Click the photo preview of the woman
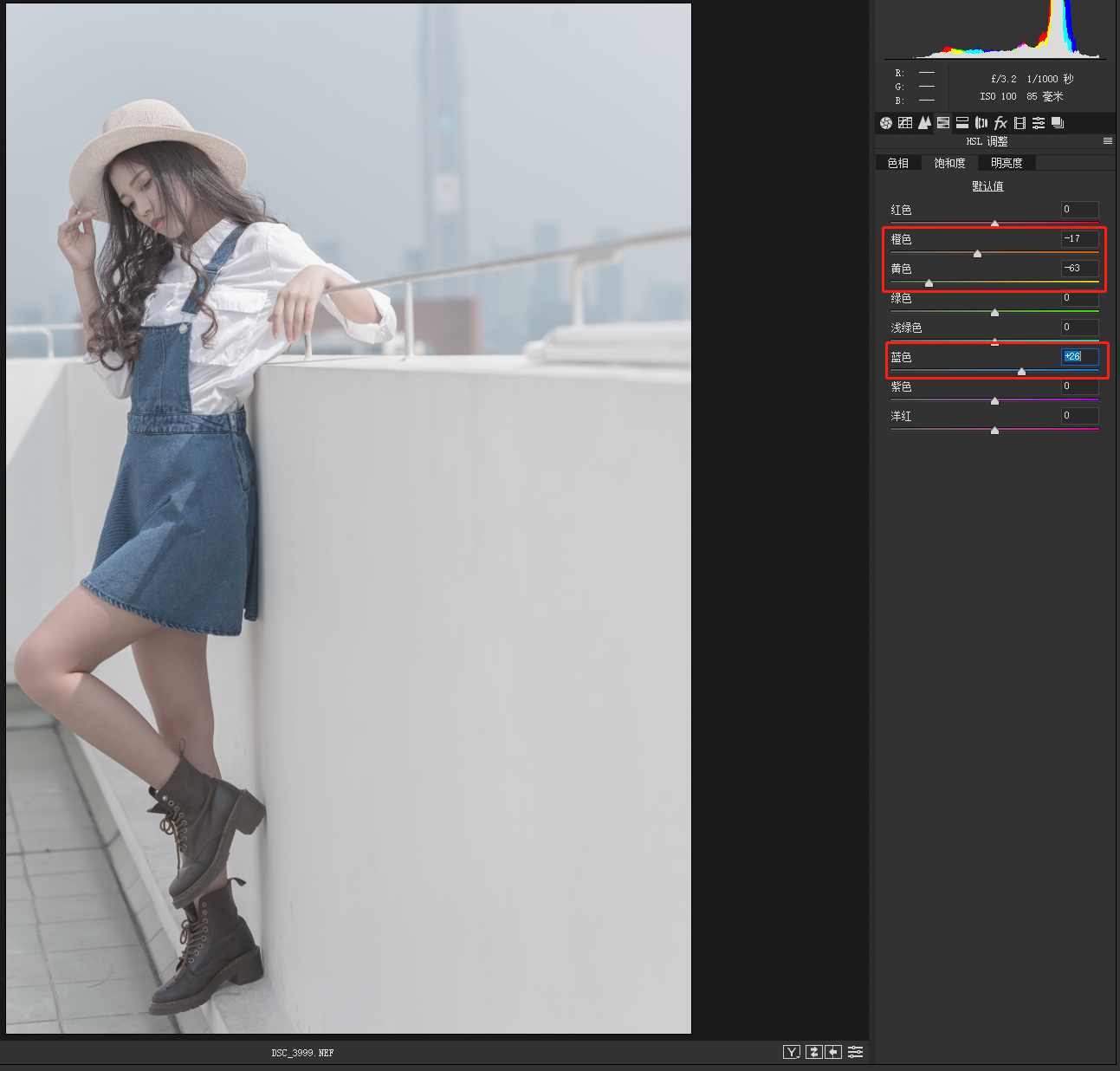 (348, 518)
